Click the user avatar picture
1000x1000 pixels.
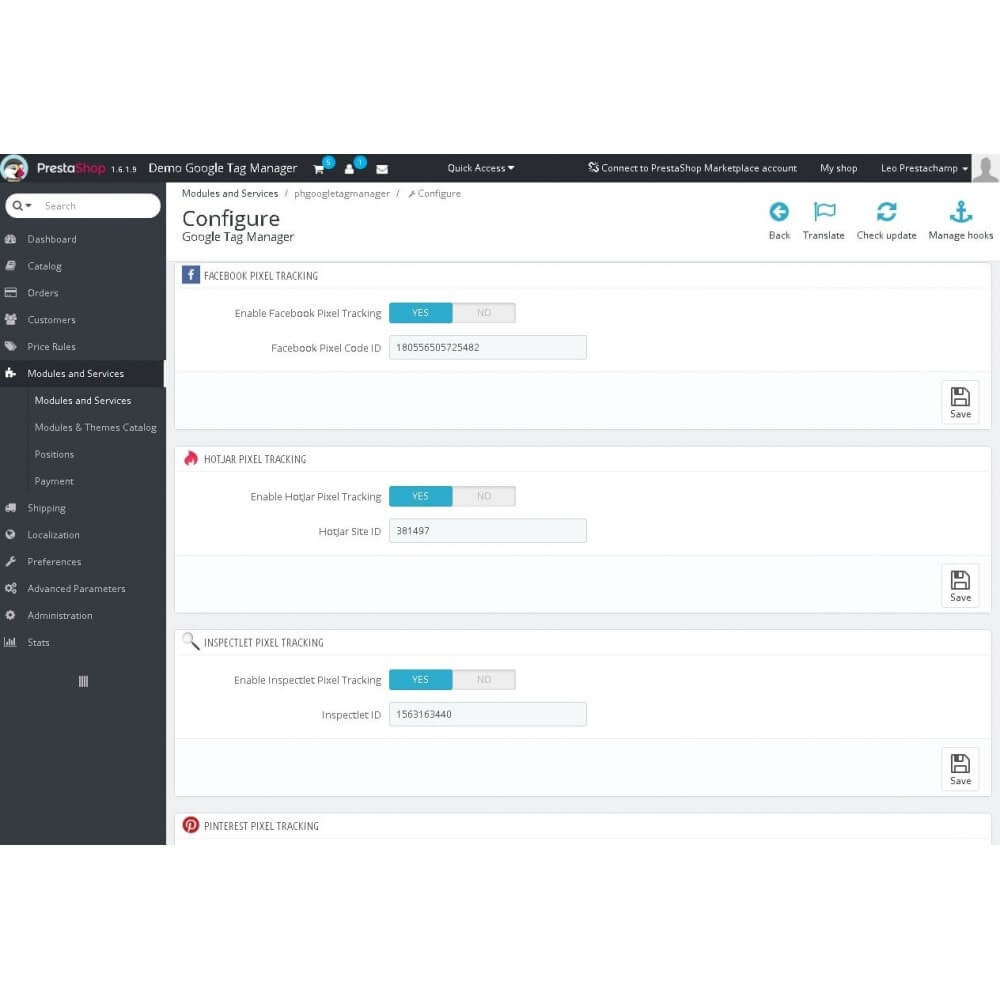coord(985,168)
